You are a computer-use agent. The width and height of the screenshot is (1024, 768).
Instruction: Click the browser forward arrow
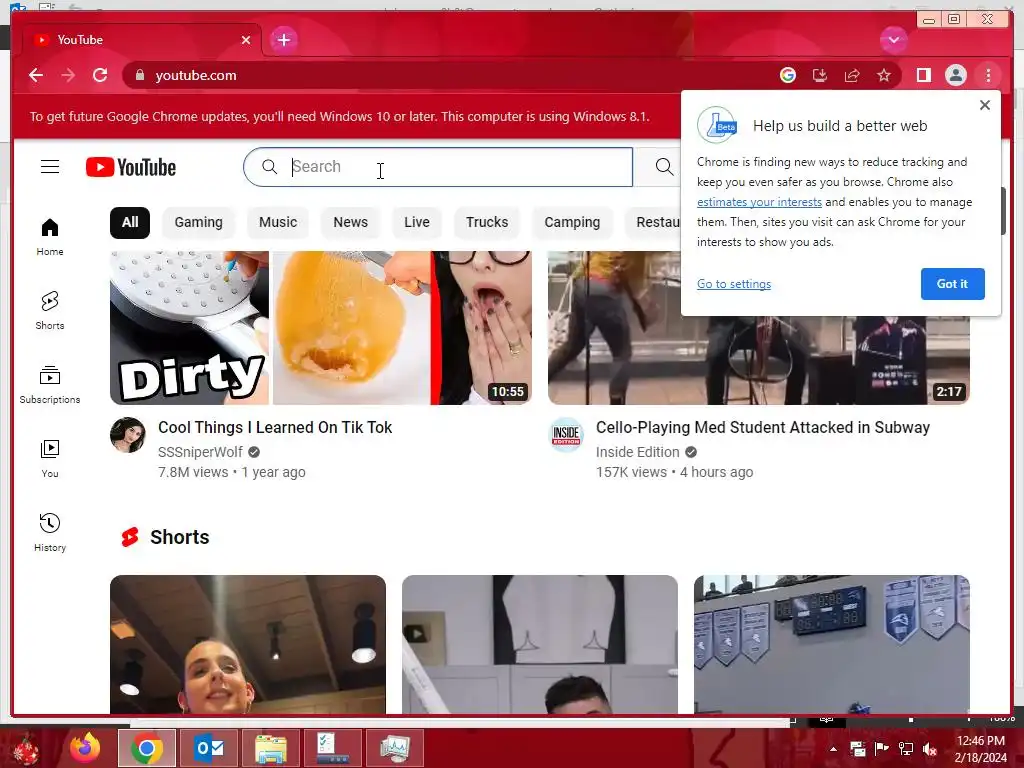tap(68, 75)
